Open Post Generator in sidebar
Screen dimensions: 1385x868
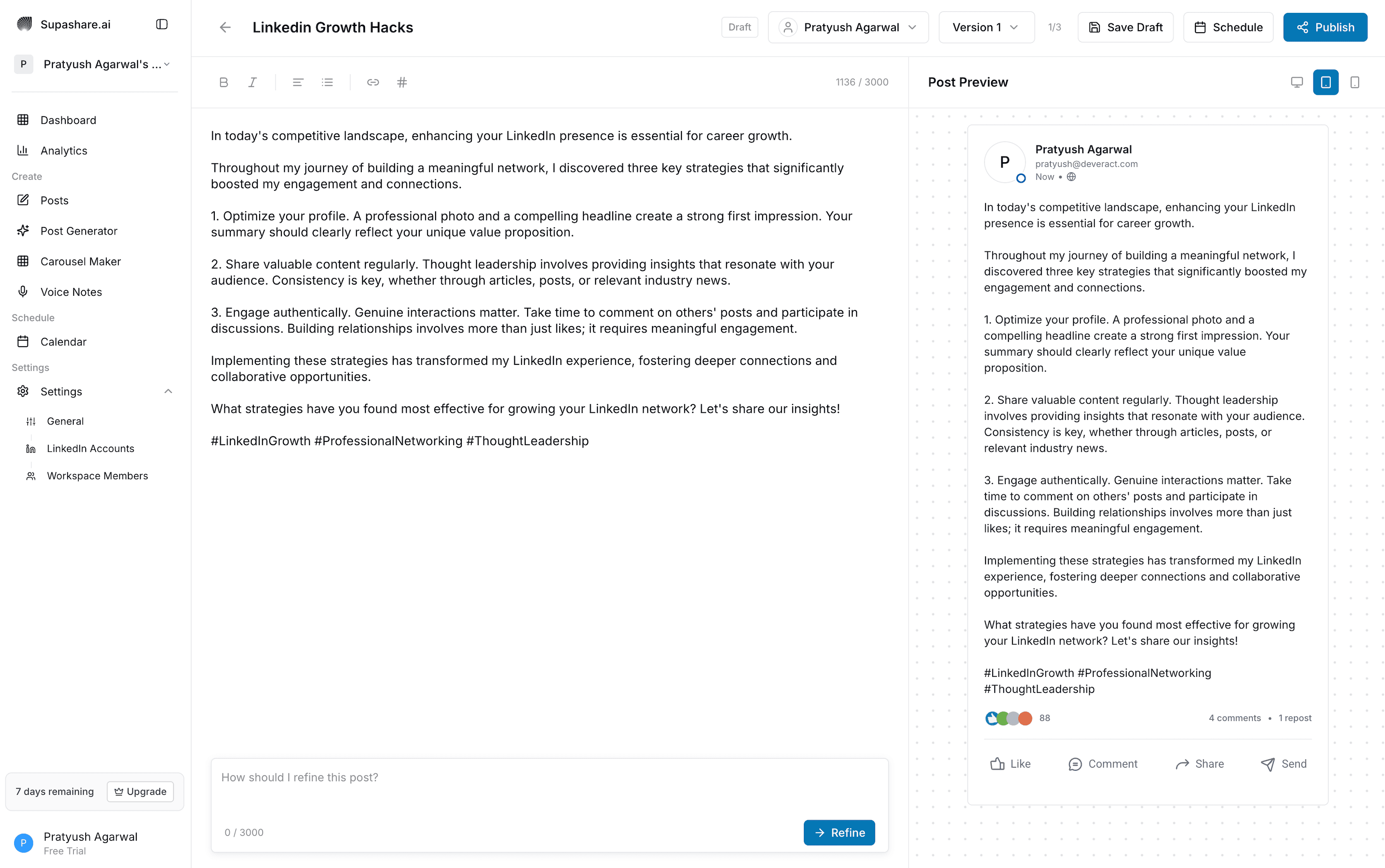[x=79, y=231]
